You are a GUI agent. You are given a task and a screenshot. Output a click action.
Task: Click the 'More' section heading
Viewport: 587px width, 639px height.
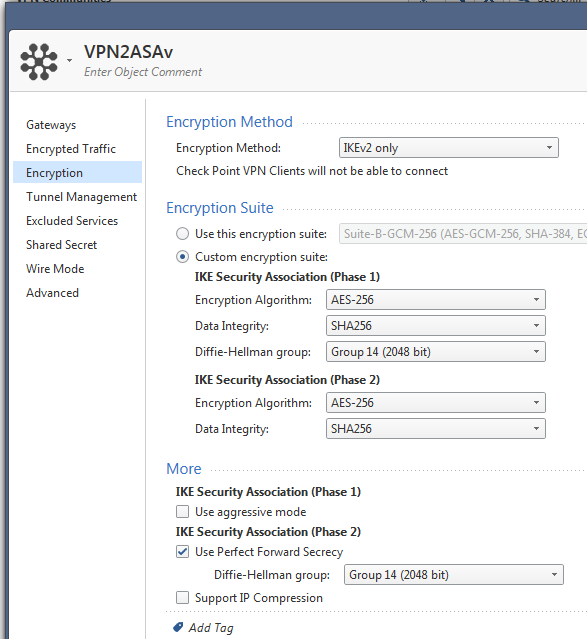[x=184, y=469]
